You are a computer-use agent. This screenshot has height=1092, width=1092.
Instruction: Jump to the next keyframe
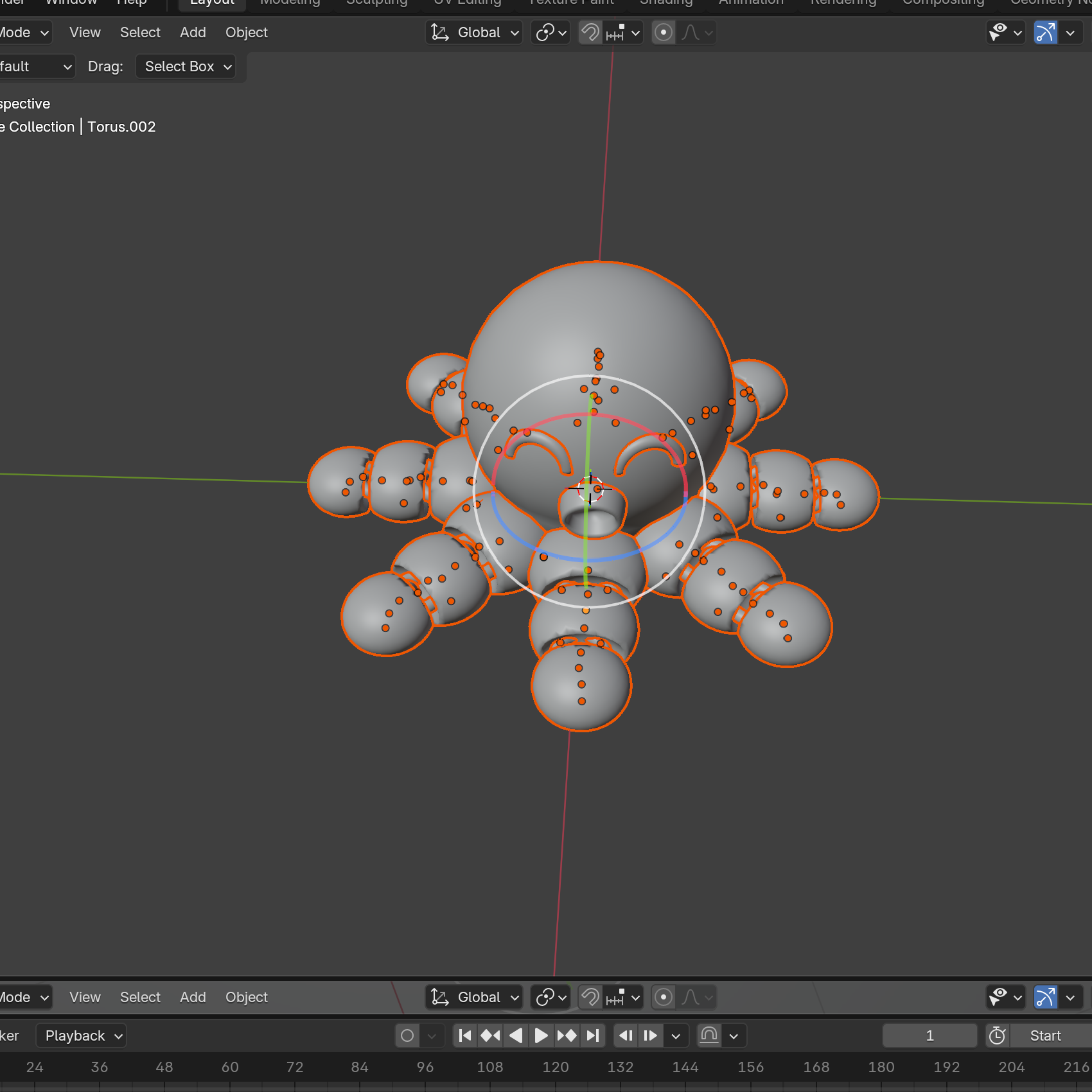coord(567,1035)
